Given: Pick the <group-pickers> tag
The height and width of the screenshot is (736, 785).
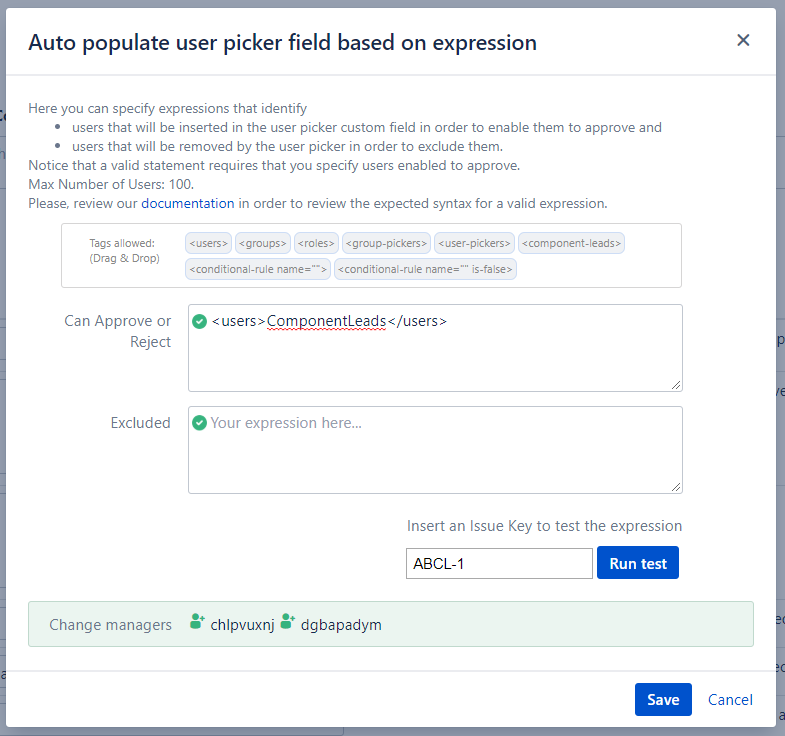Looking at the screenshot, I should [386, 243].
